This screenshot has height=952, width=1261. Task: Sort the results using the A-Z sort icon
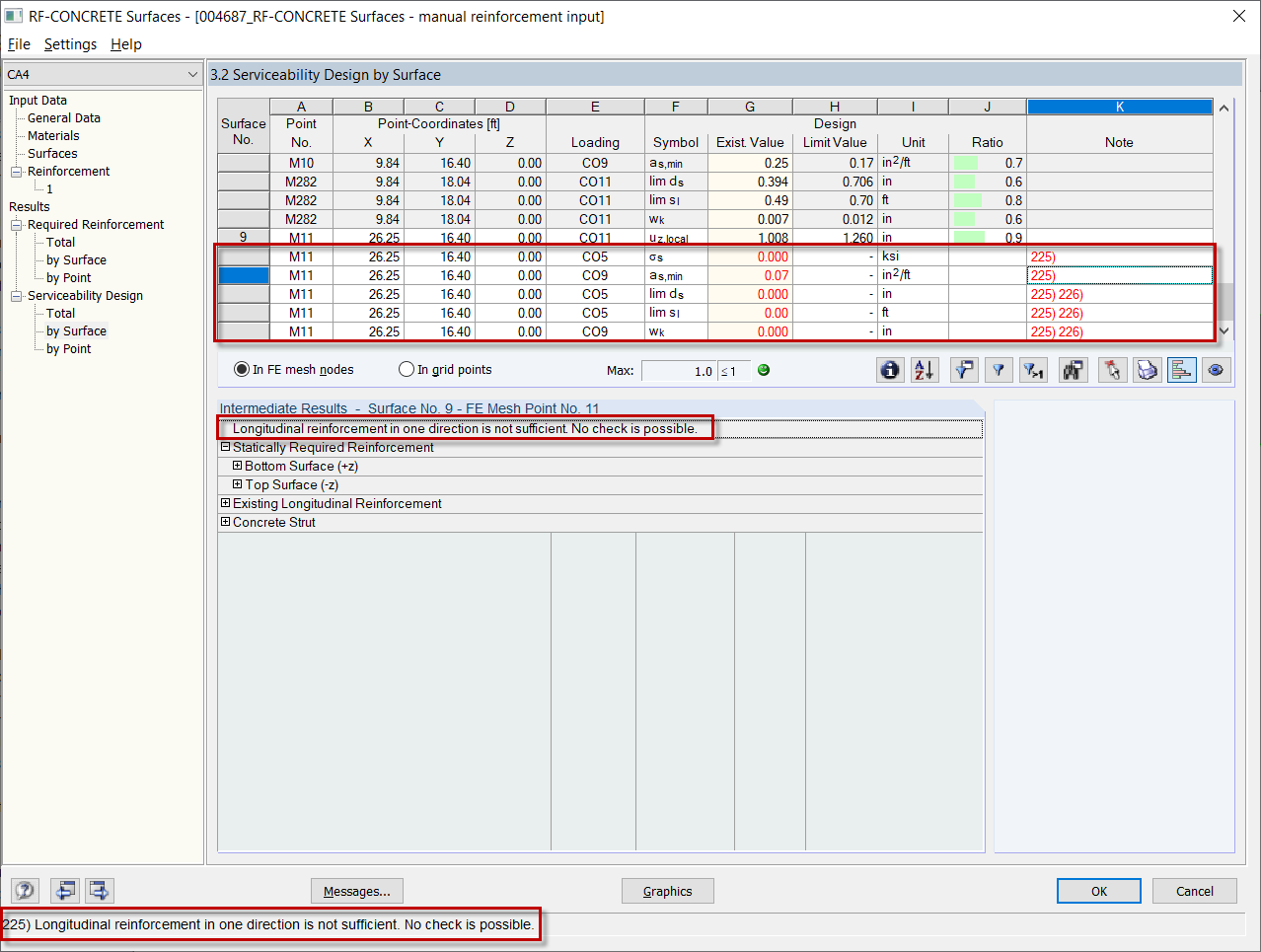point(926,370)
